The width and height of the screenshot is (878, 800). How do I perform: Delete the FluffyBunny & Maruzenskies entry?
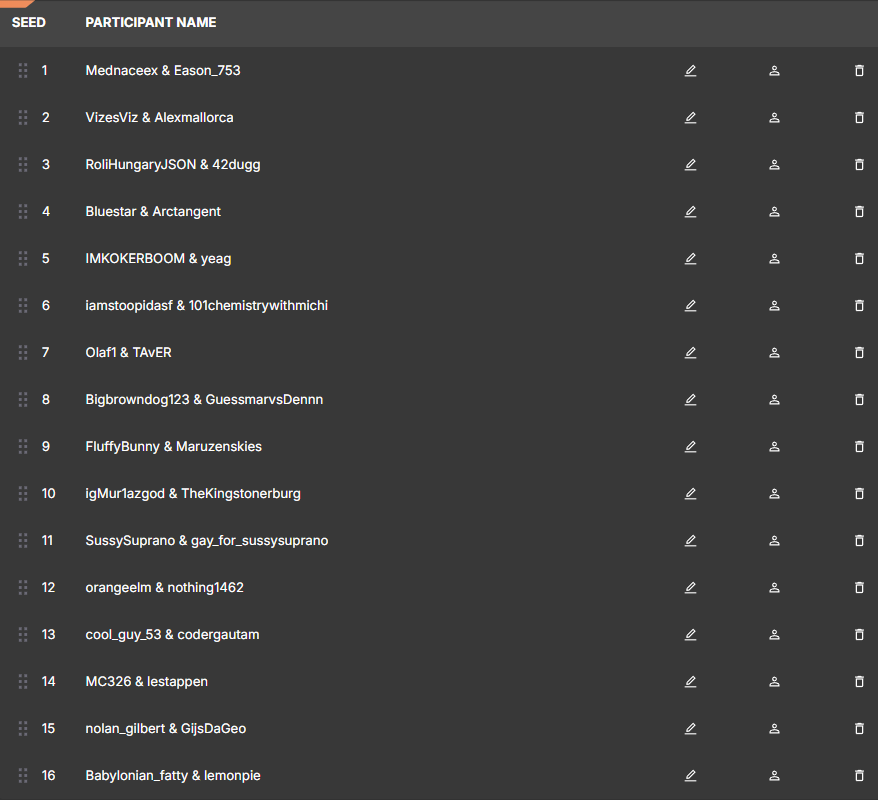click(x=859, y=447)
